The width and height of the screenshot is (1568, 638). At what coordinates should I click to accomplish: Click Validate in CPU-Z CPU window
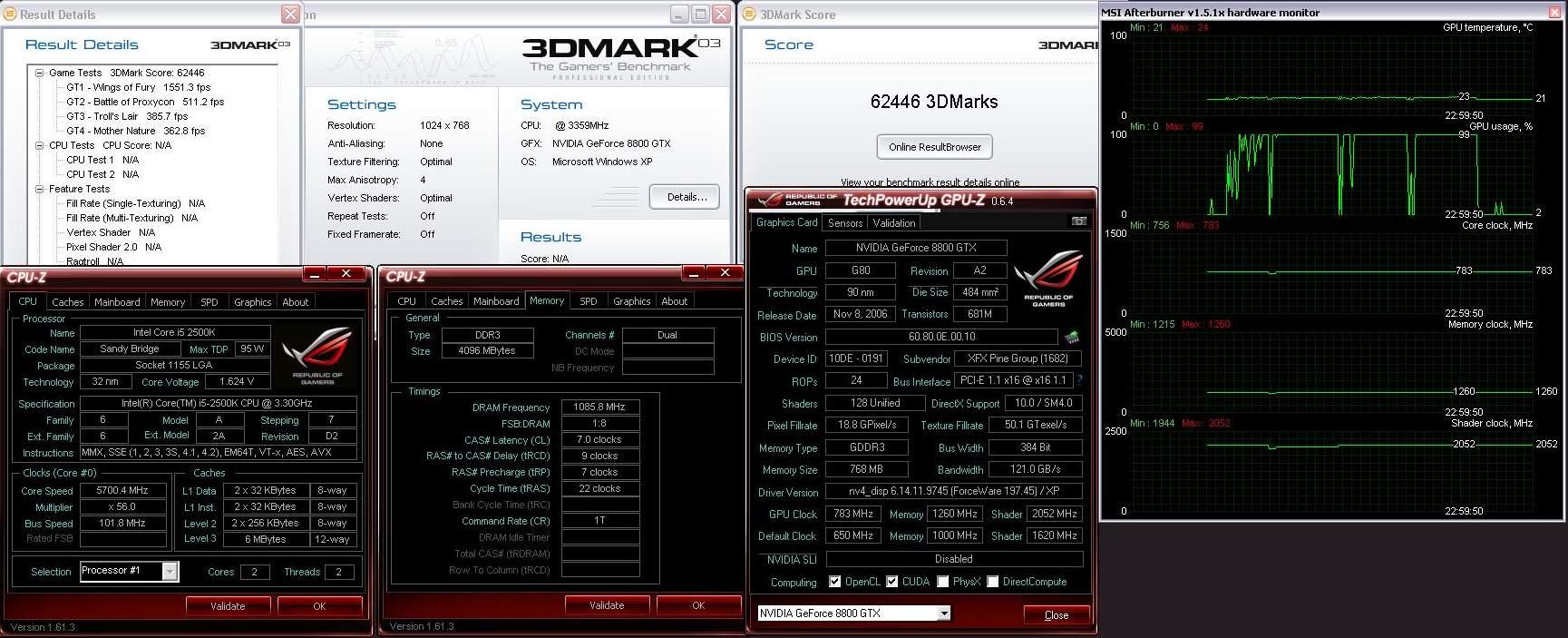(x=229, y=605)
